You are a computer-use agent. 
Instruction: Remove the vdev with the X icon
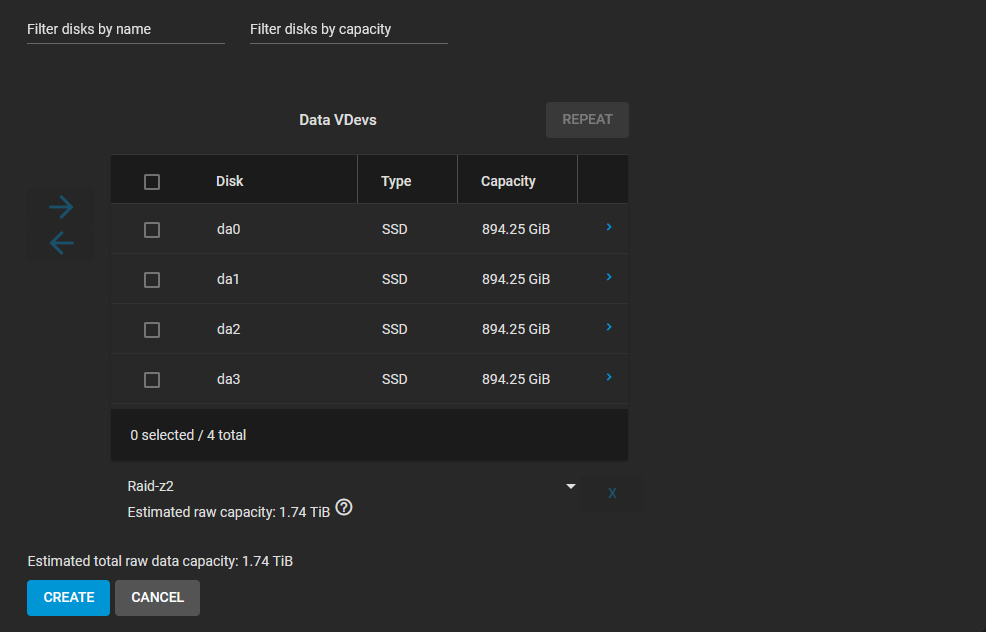612,493
